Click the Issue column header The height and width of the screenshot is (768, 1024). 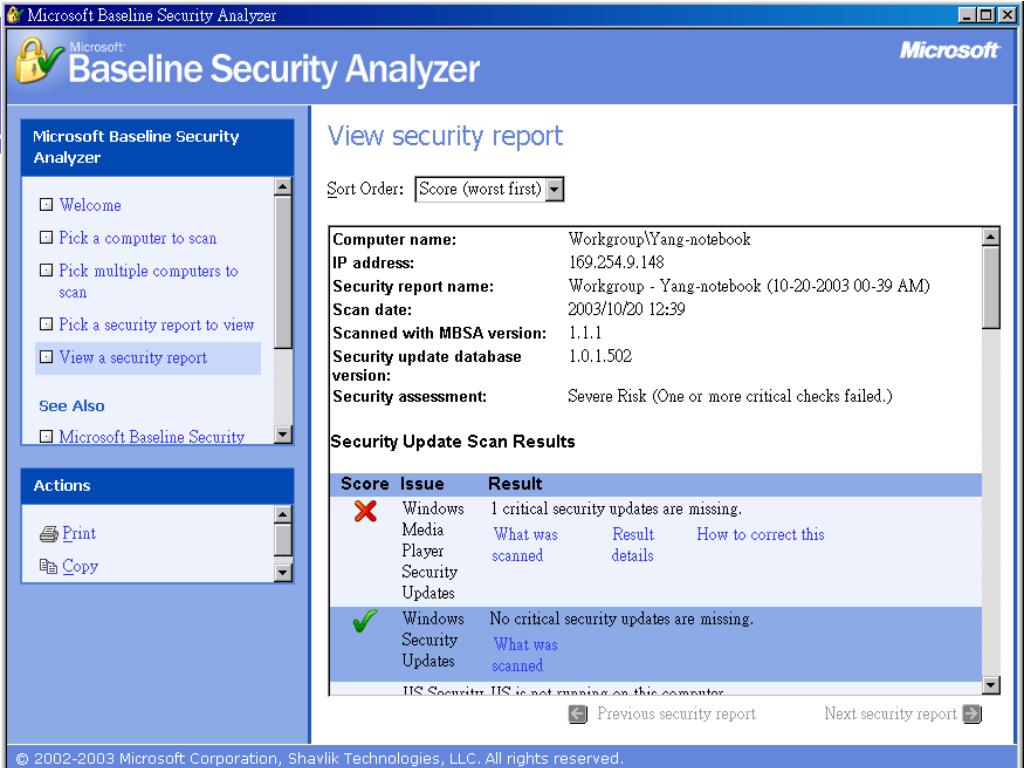pyautogui.click(x=422, y=484)
